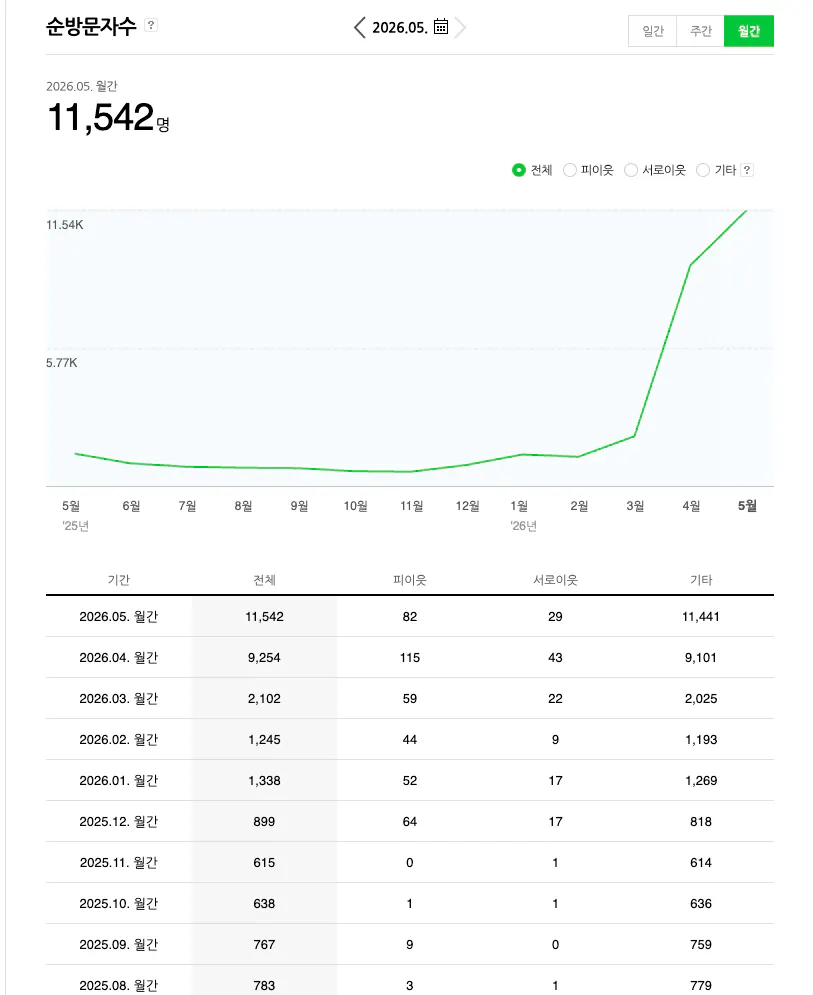This screenshot has width=813, height=995.
Task: Select the 2026.01. 월간 row label
Action: click(119, 781)
